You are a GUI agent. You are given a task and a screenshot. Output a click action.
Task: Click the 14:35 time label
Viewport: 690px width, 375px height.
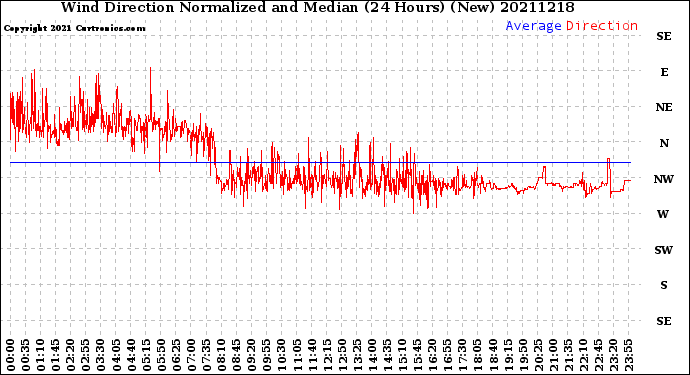click(387, 355)
